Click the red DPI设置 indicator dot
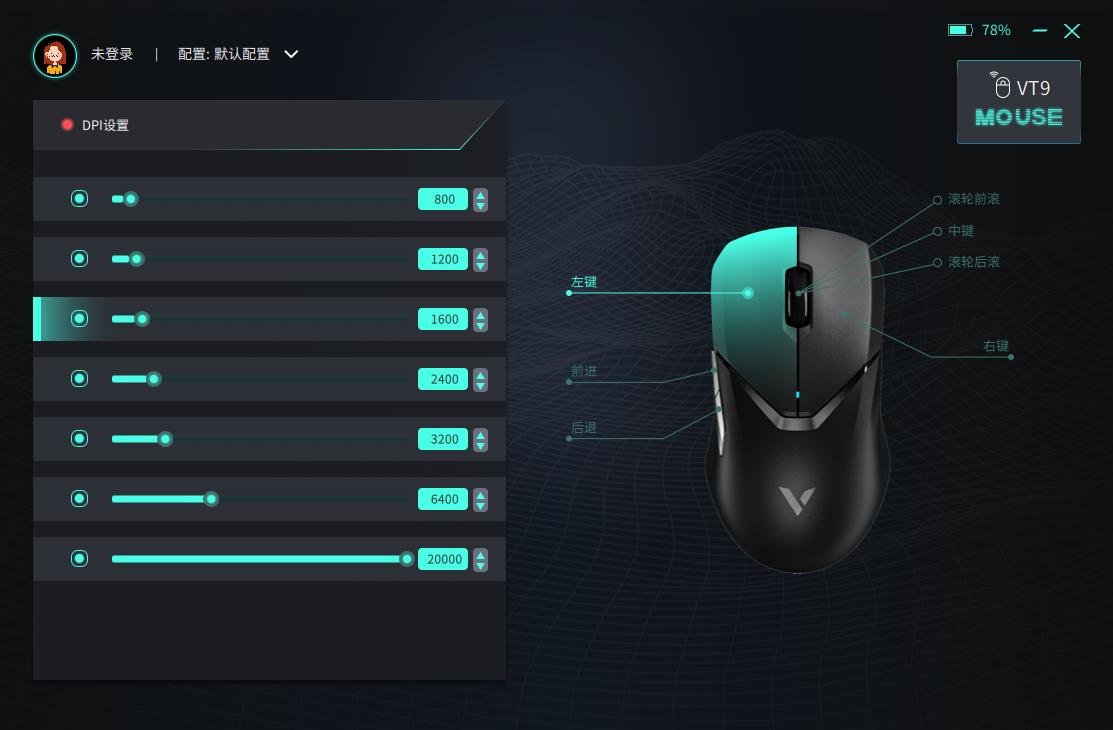 [x=67, y=125]
